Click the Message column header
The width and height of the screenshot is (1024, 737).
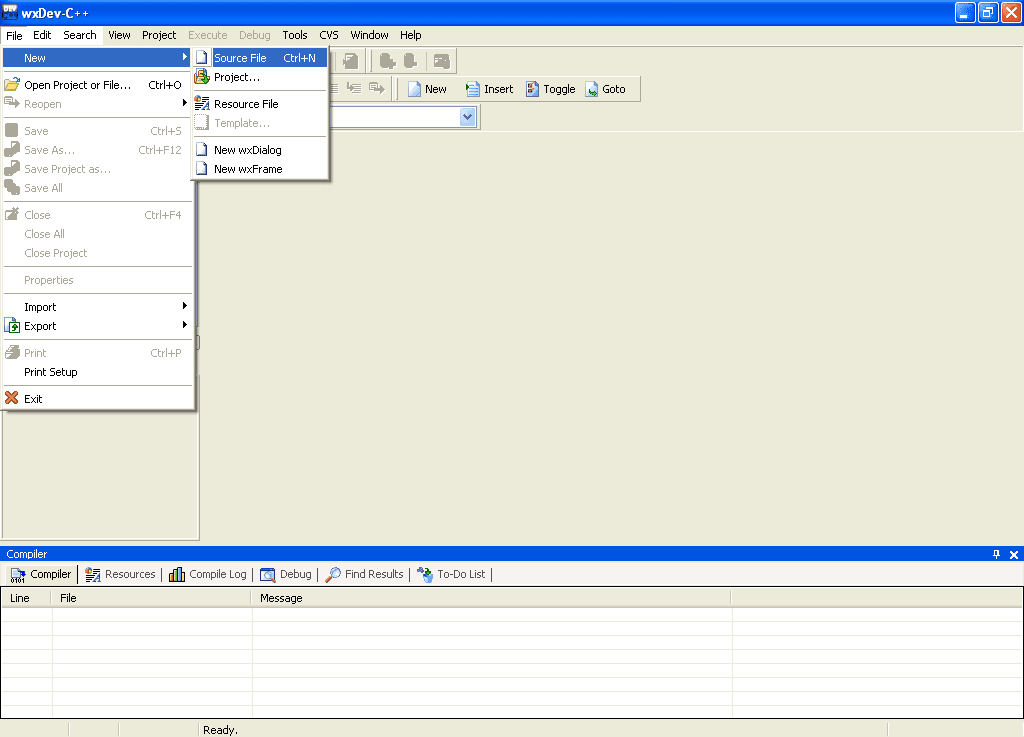coord(491,598)
